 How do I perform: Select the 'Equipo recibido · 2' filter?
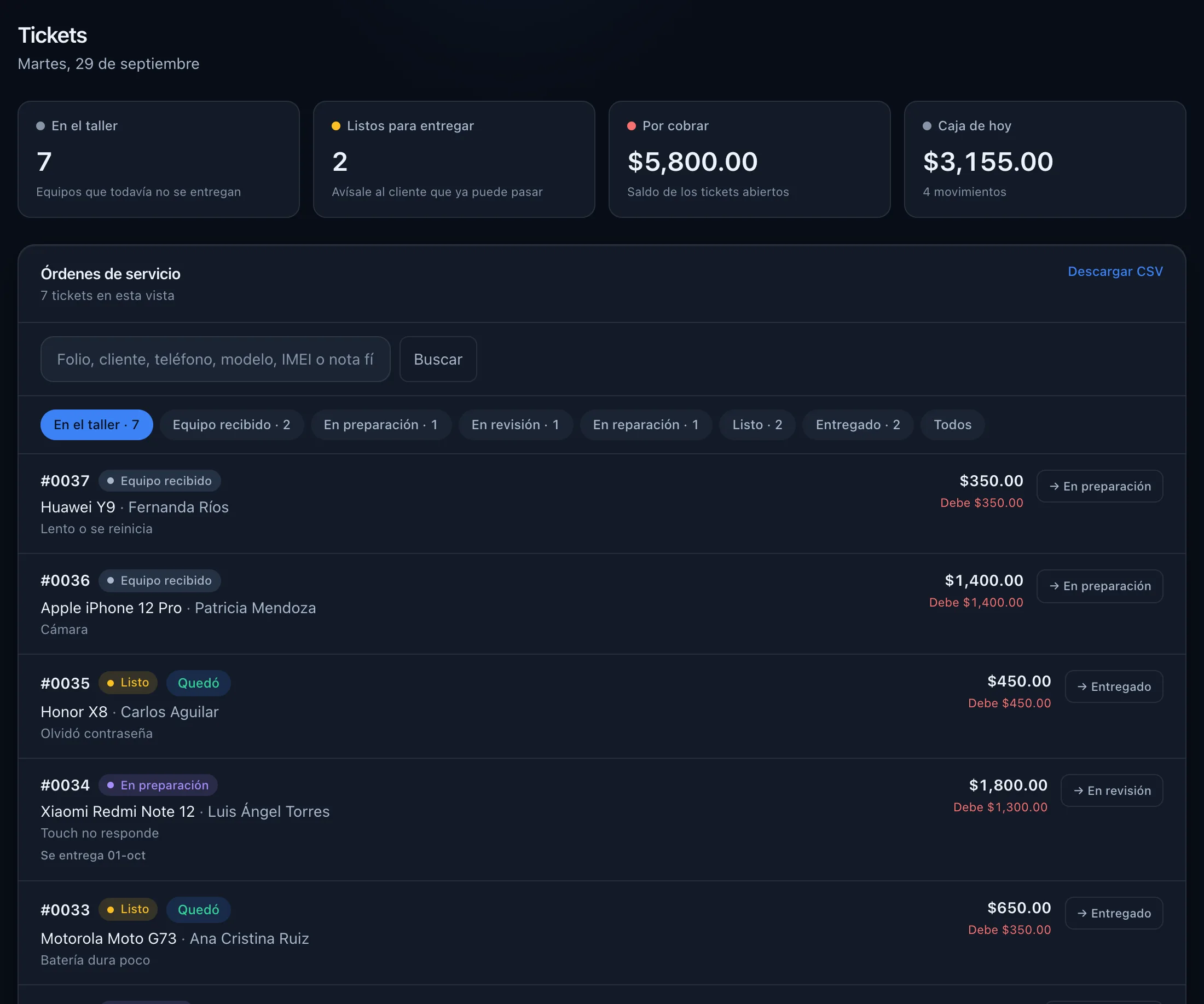point(231,425)
